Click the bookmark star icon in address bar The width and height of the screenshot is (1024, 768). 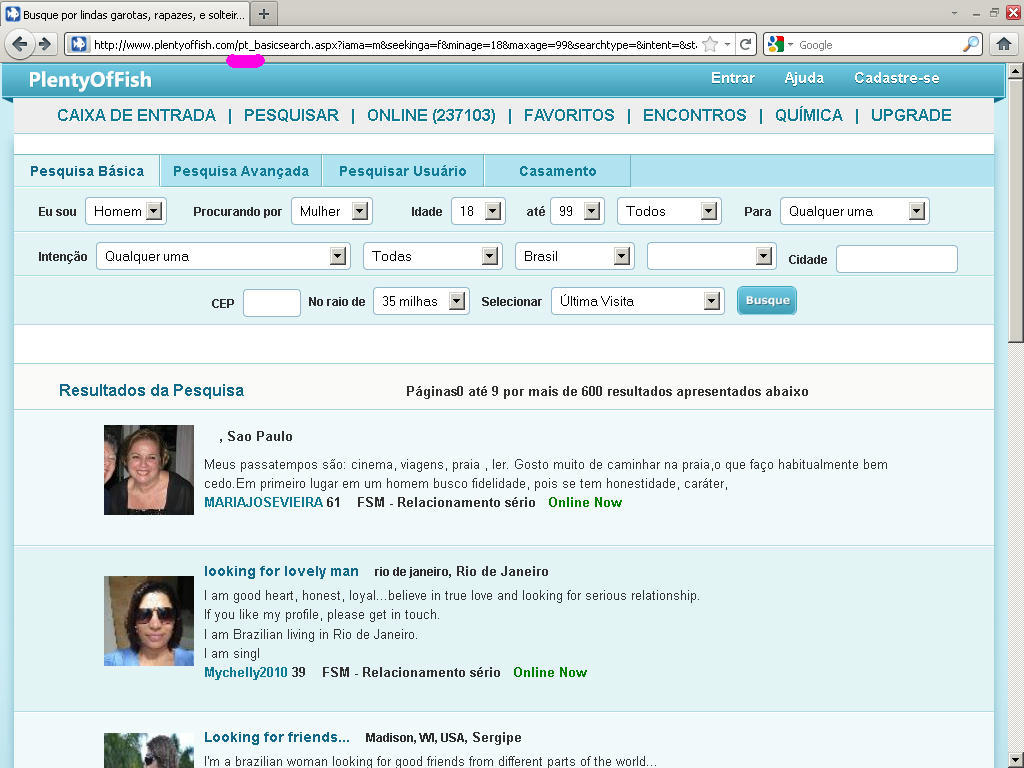(711, 44)
